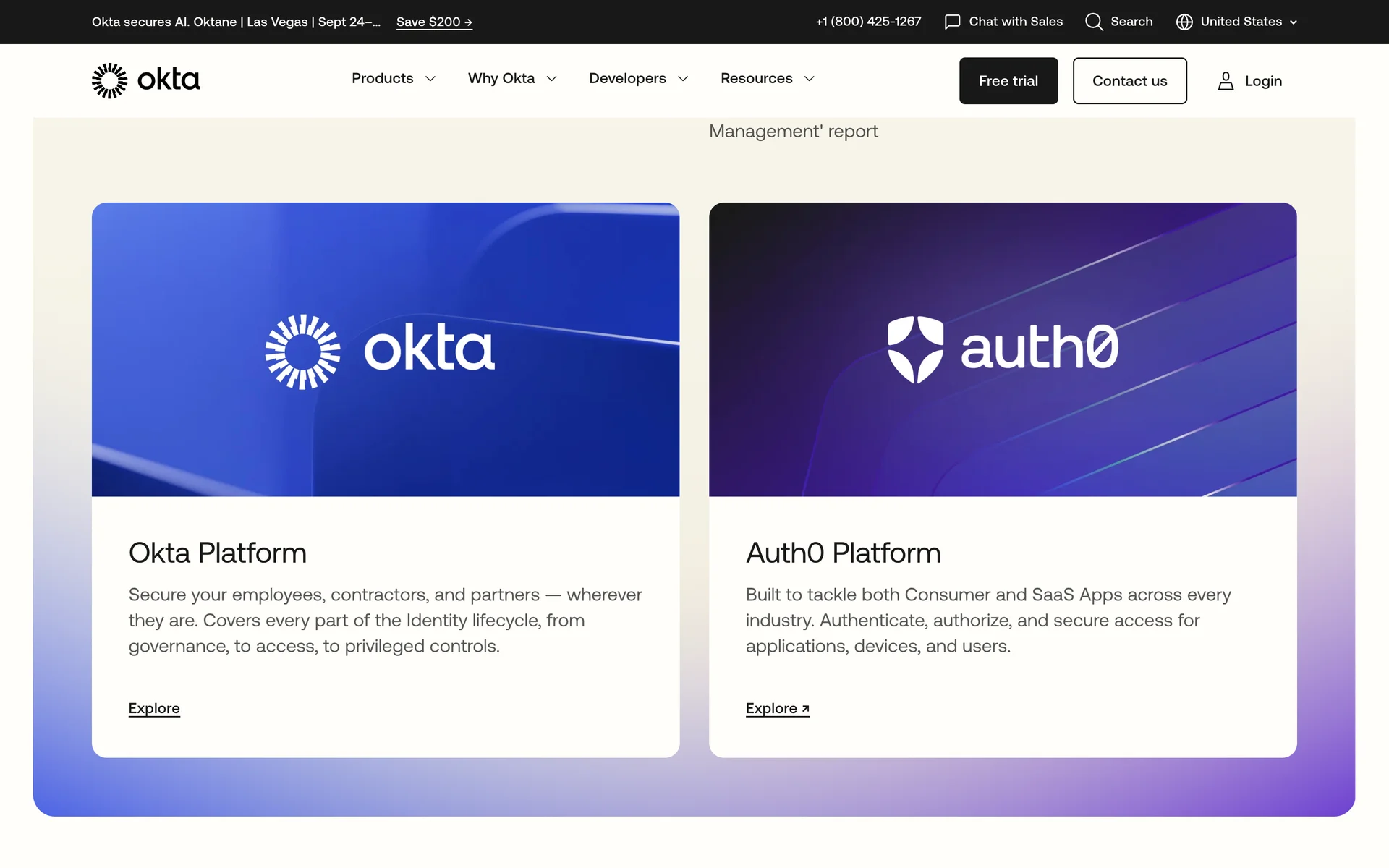Click the magnifying glass search icon
The height and width of the screenshot is (868, 1389).
coord(1094,22)
